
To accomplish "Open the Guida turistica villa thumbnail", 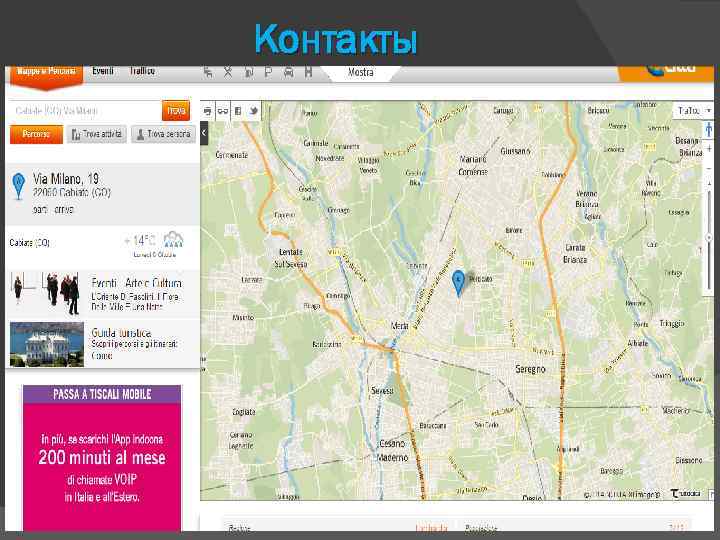I will [x=47, y=344].
